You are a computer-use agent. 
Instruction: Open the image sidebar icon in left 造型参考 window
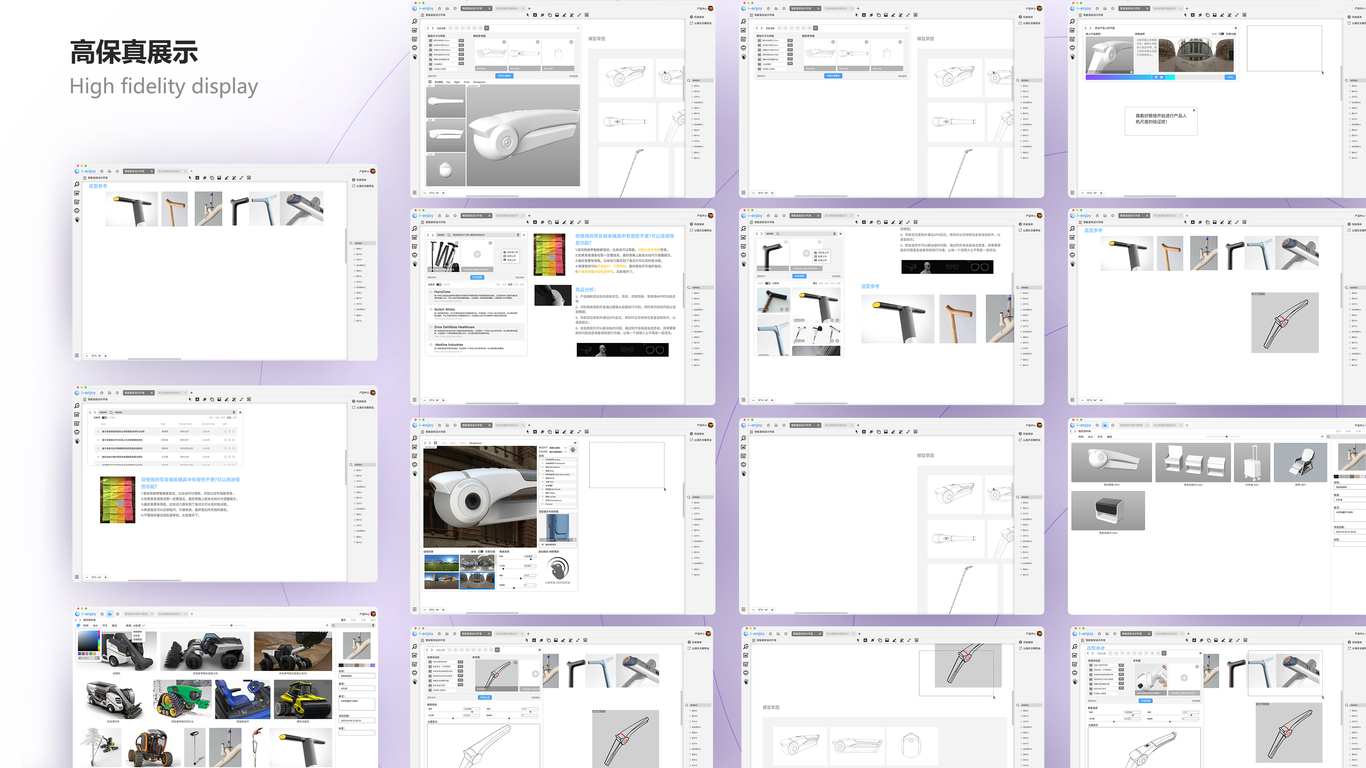[x=77, y=193]
